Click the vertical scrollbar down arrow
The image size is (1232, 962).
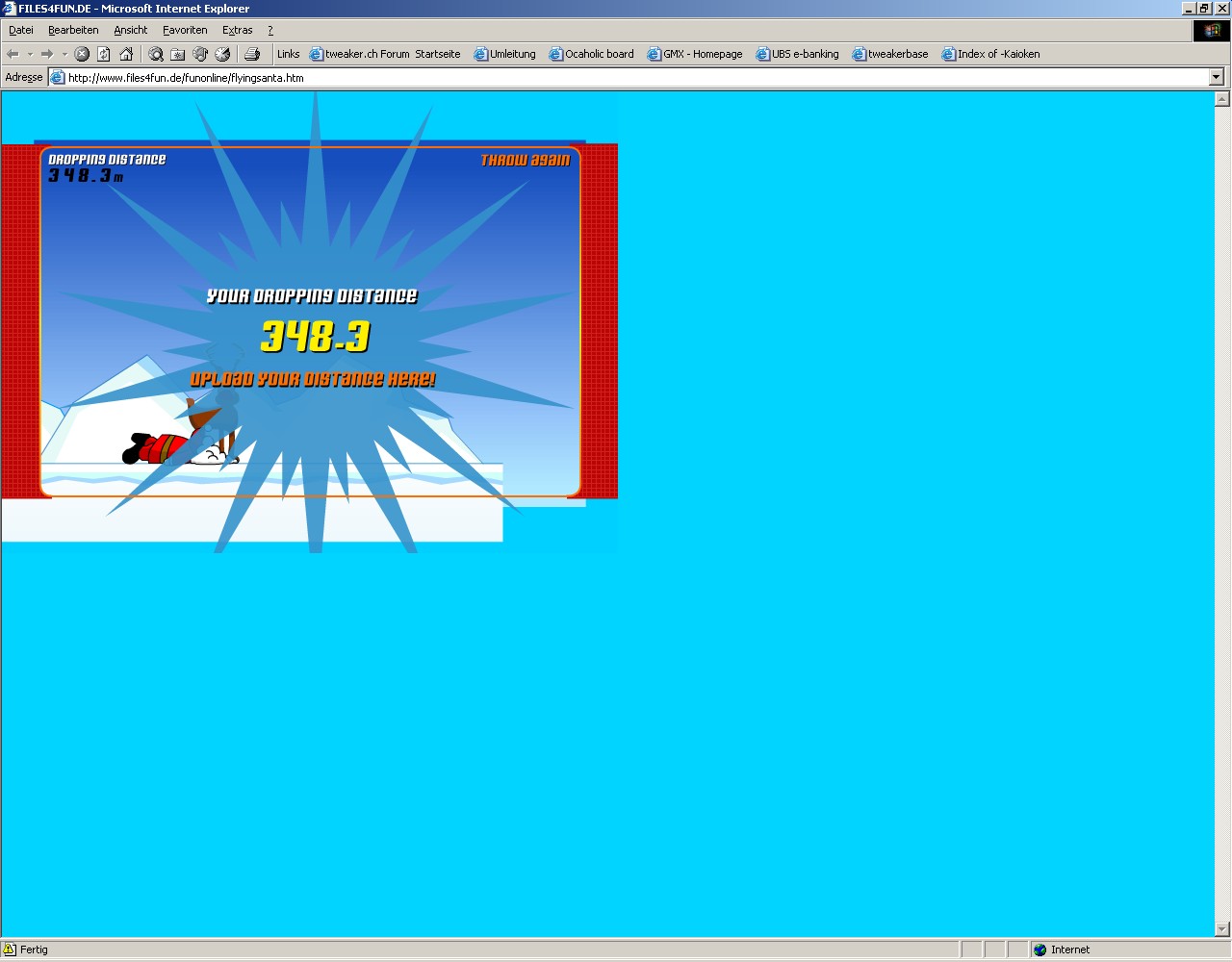point(1222,929)
